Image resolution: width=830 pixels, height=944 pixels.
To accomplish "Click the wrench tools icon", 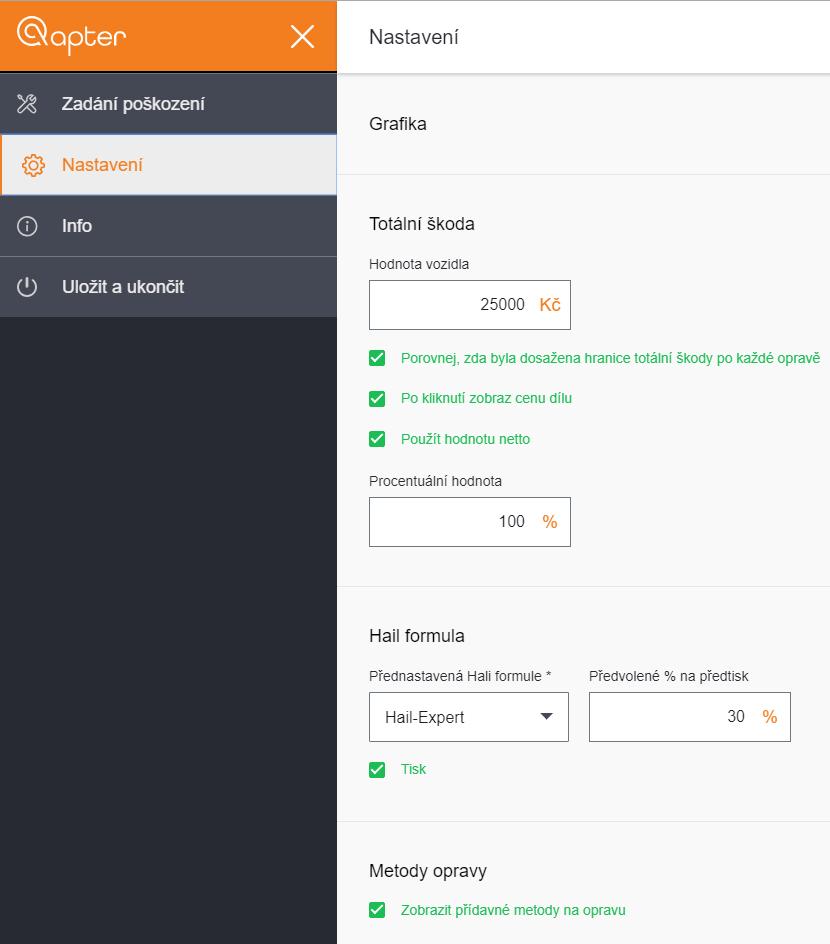I will [x=27, y=104].
